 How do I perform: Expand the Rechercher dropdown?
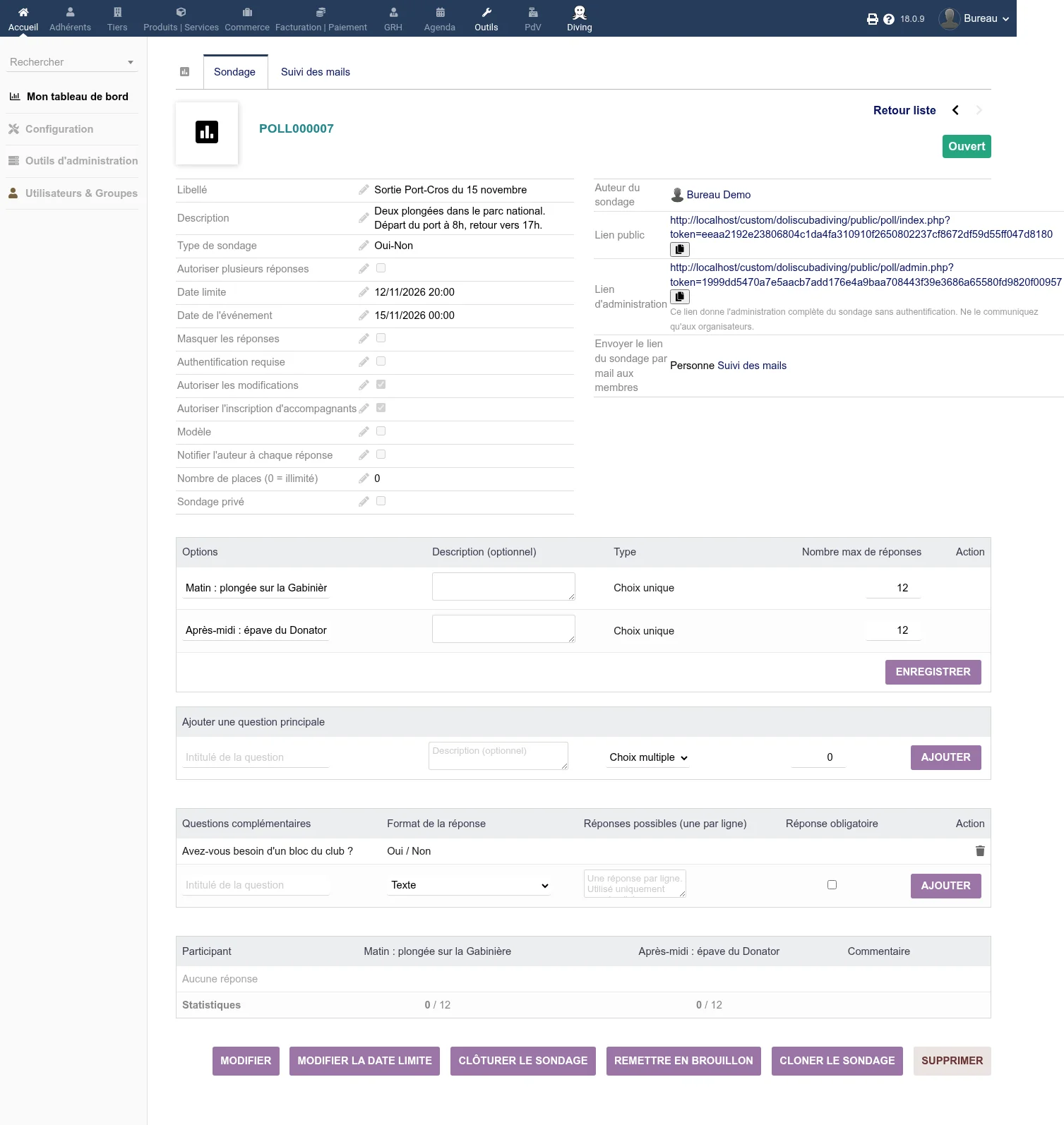point(72,62)
